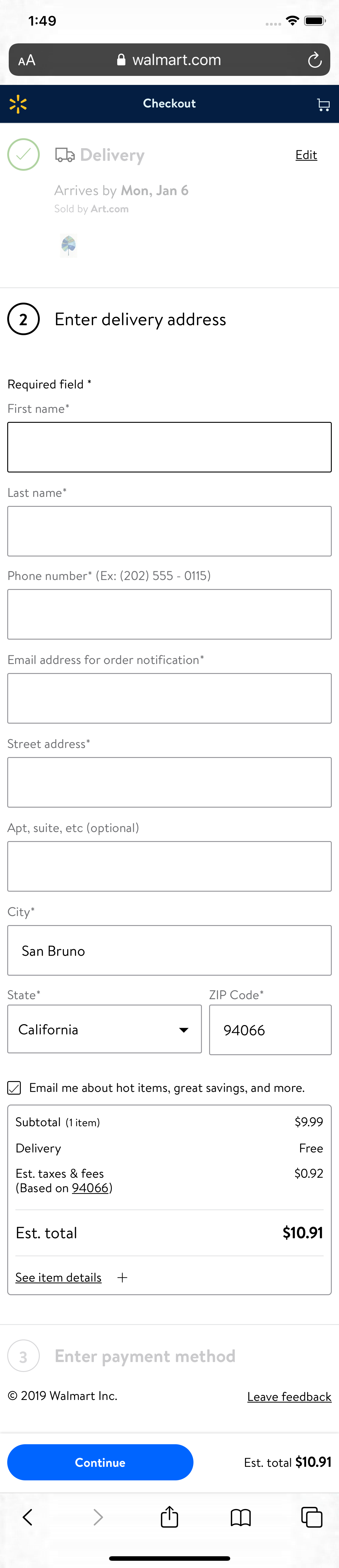Tap the Continue button

[100, 1463]
